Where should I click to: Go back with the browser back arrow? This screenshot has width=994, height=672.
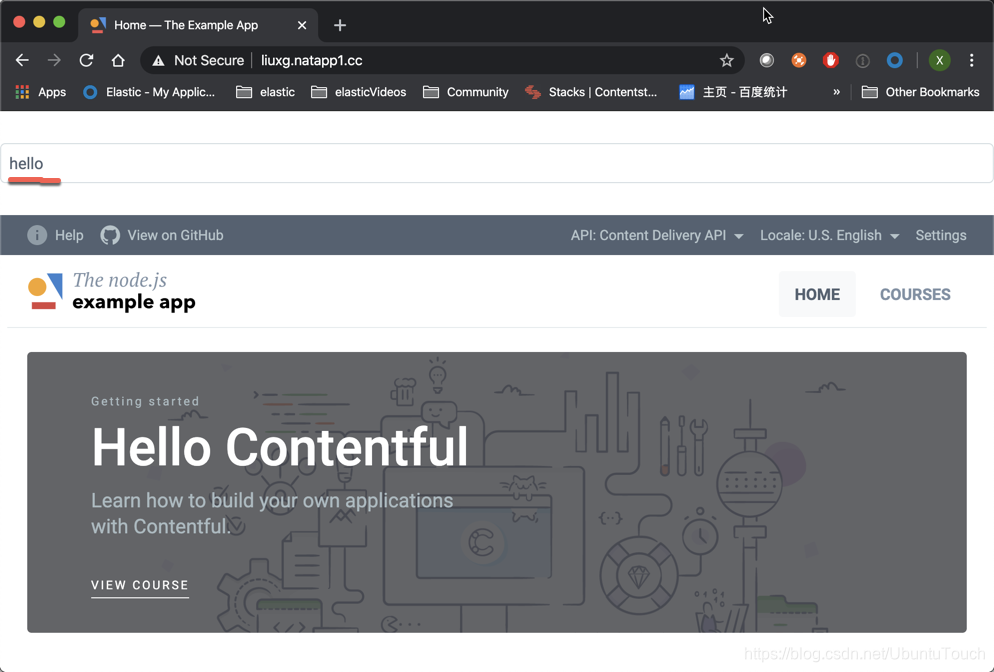click(22, 60)
